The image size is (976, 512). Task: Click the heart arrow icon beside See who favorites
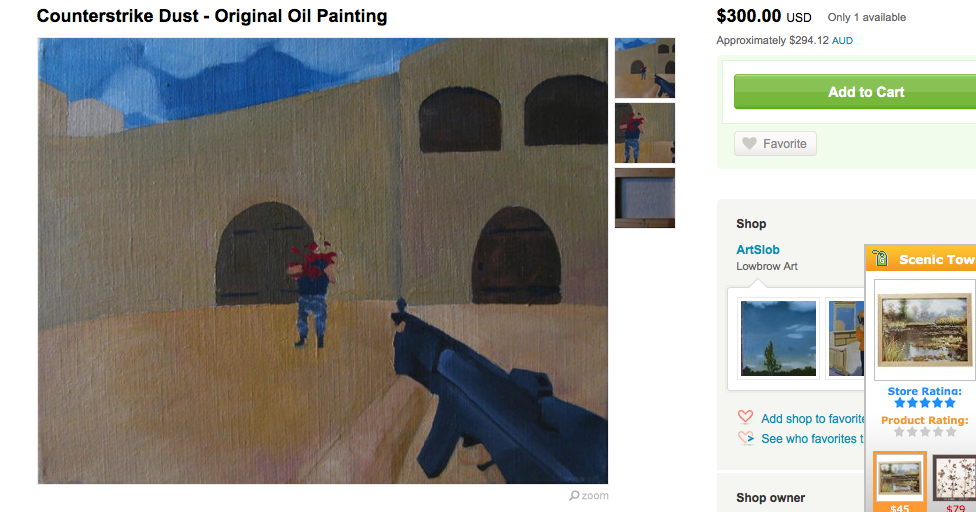point(746,438)
